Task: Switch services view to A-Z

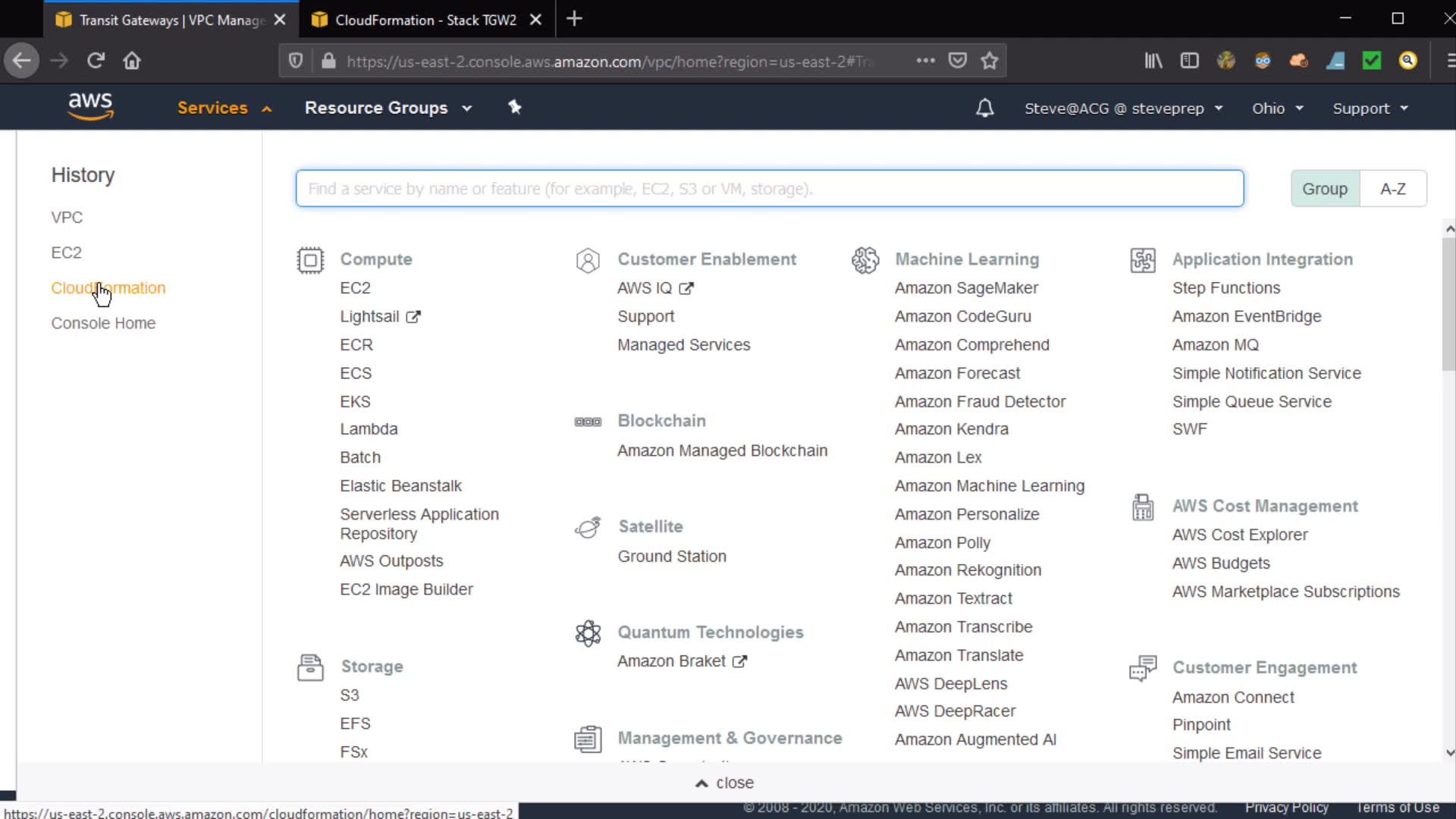Action: pyautogui.click(x=1392, y=189)
